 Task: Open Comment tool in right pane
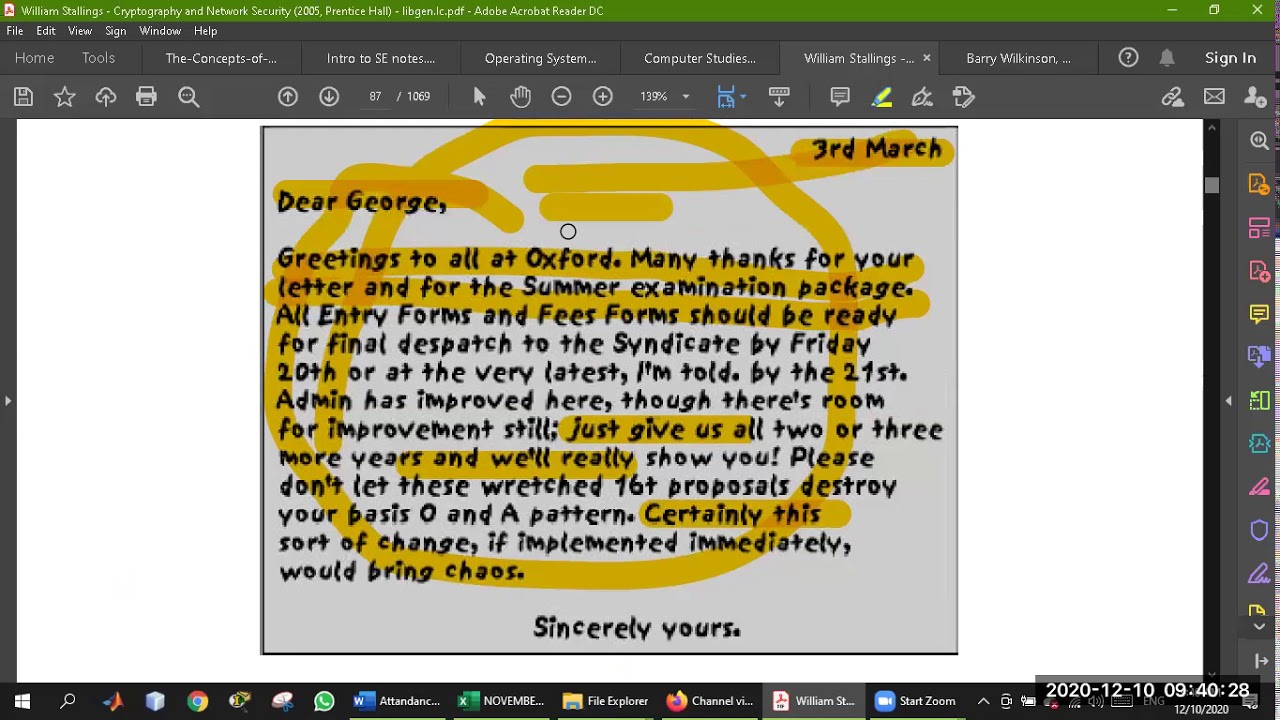point(1259,314)
